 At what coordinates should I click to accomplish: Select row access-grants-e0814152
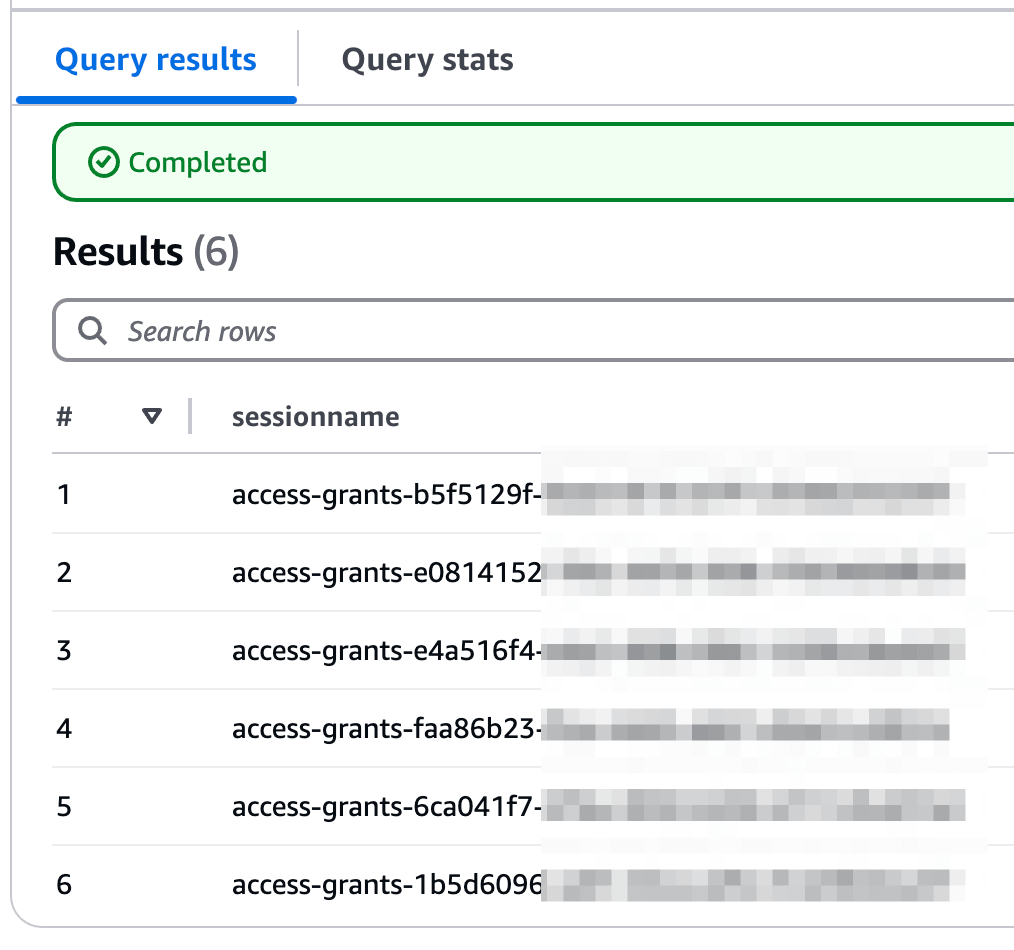tap(533, 572)
